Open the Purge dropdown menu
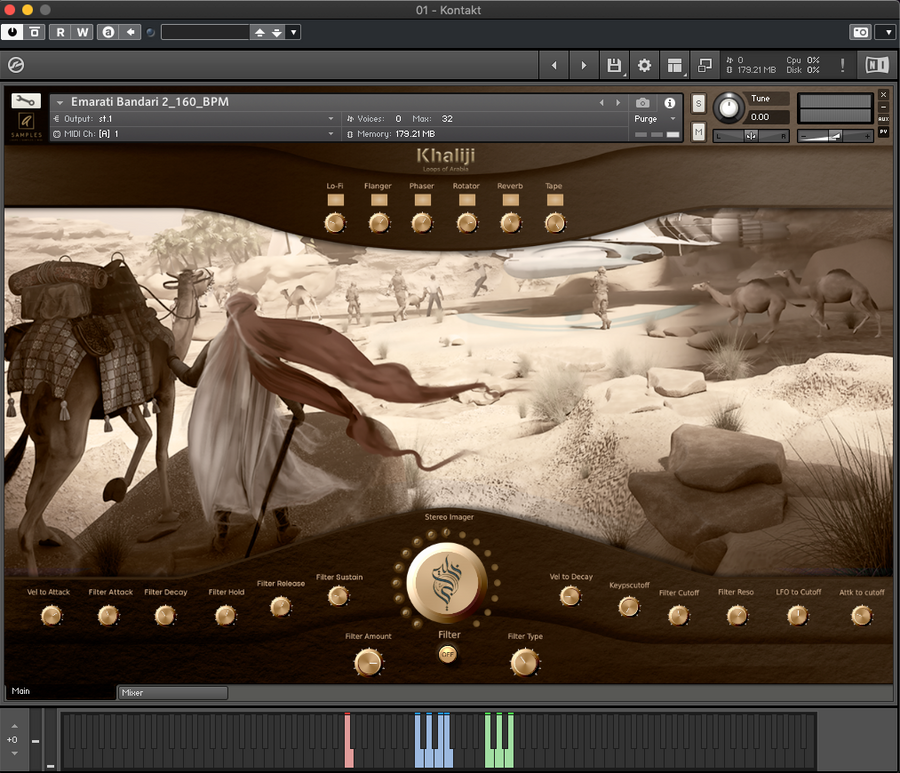Screen dimensions: 900x773 pyautogui.click(x=655, y=119)
